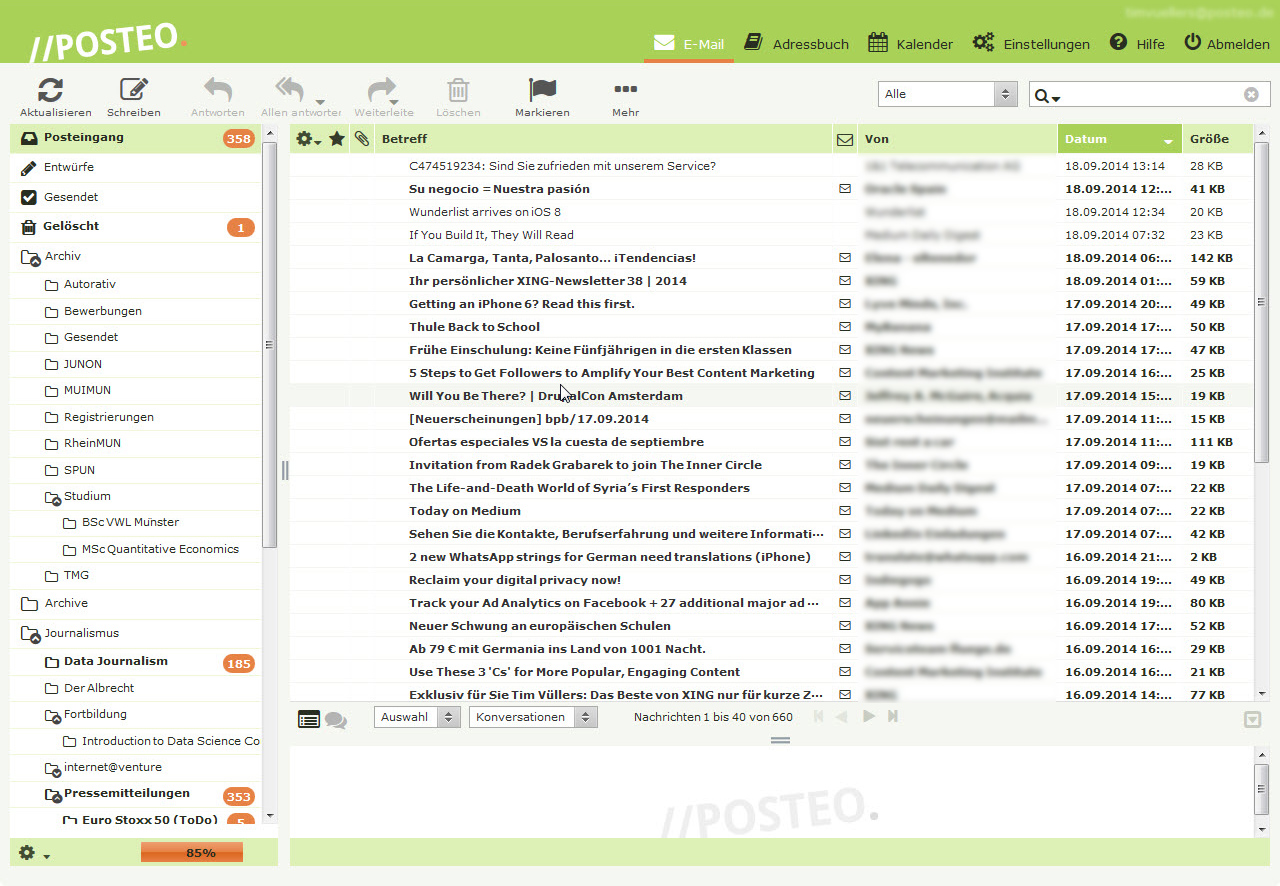
Task: Compose a new message via Schreiben
Action: coord(134,96)
